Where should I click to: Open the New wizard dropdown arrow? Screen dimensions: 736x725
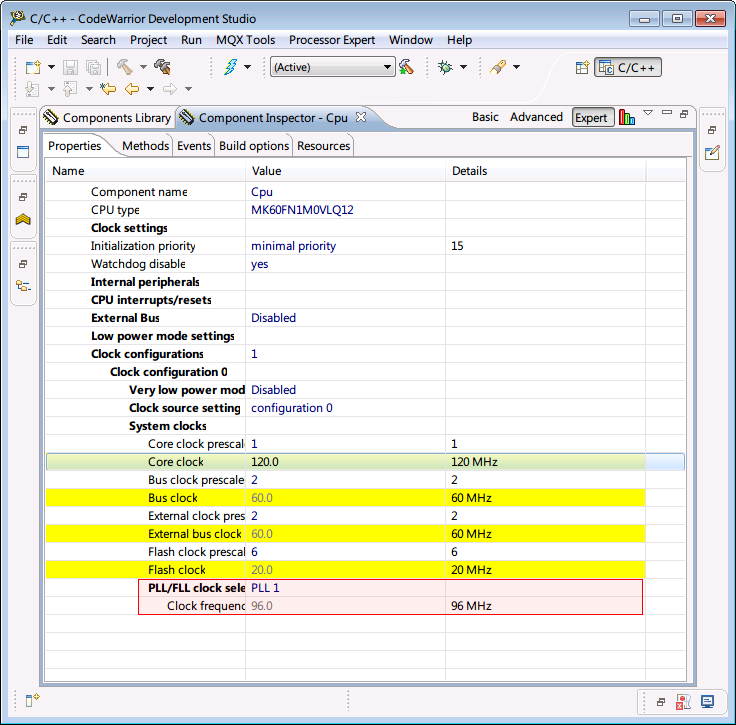tap(52, 67)
